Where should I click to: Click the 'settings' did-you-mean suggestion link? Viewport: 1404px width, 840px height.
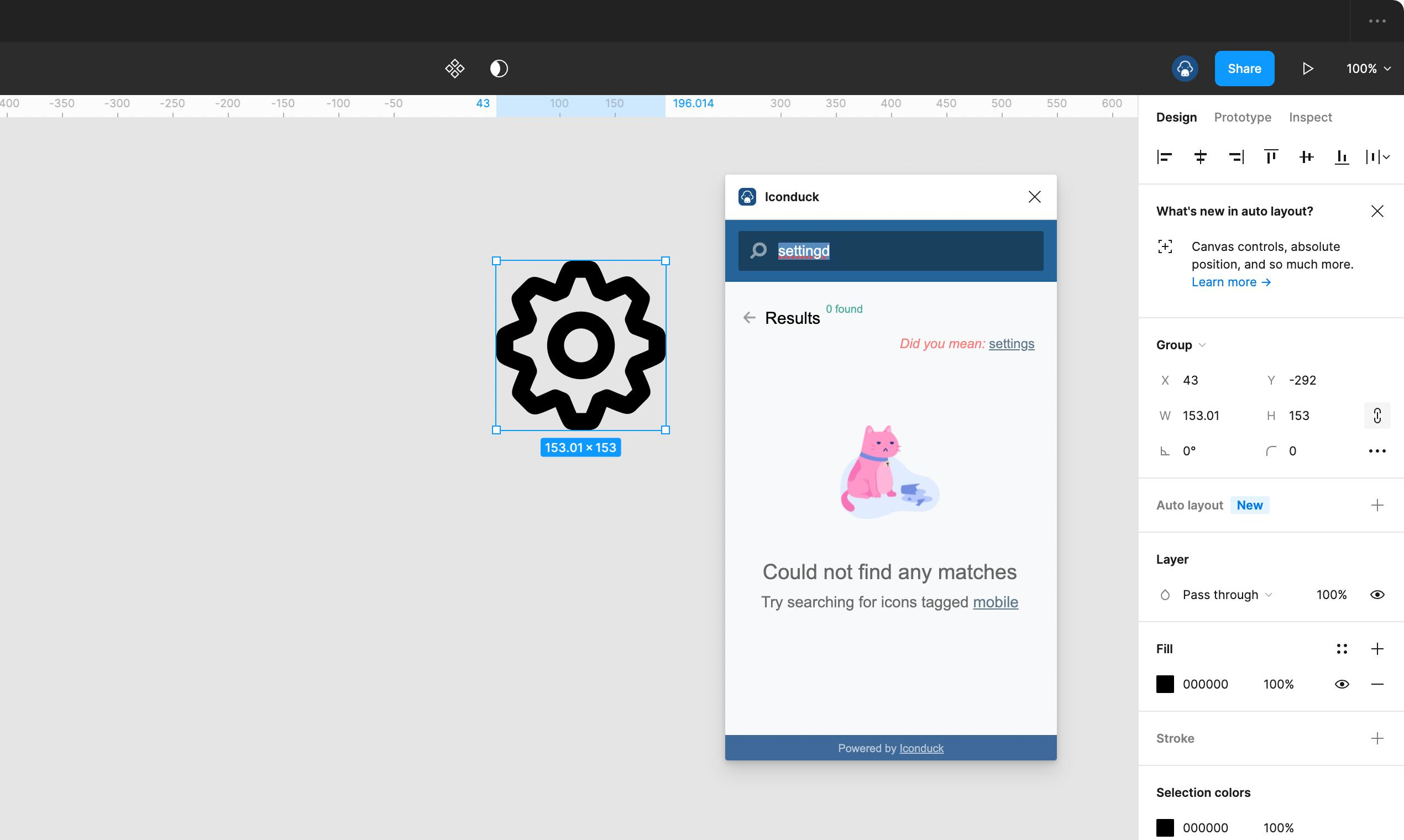[x=1012, y=343]
